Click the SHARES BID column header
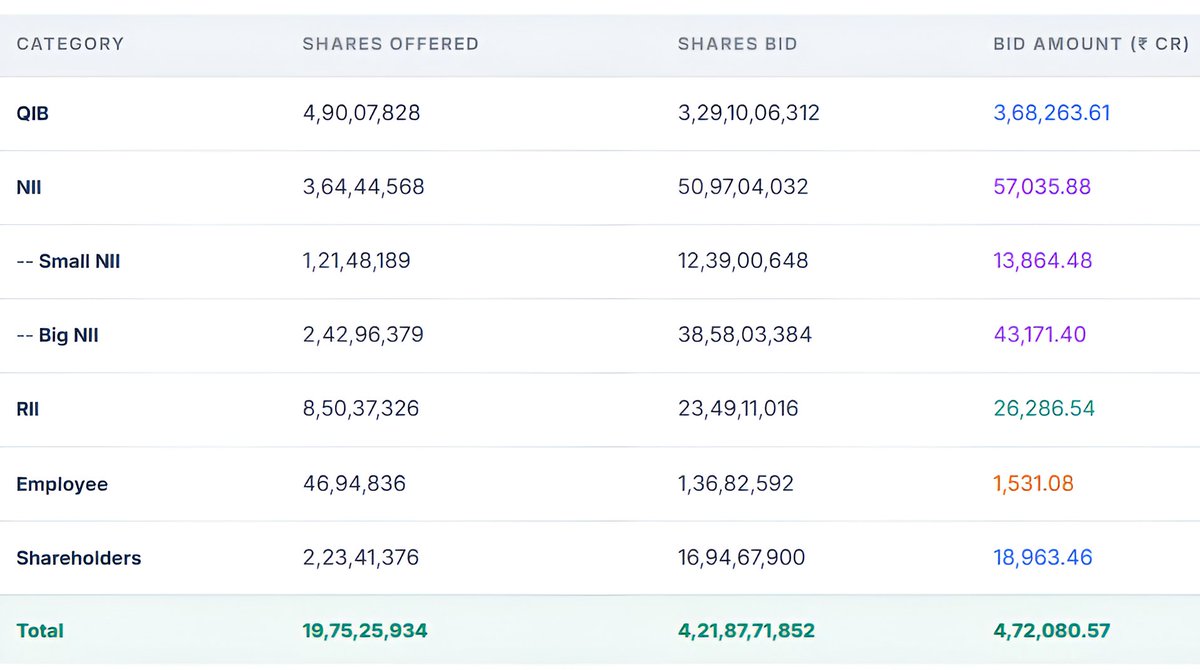The height and width of the screenshot is (670, 1200). 738,44
